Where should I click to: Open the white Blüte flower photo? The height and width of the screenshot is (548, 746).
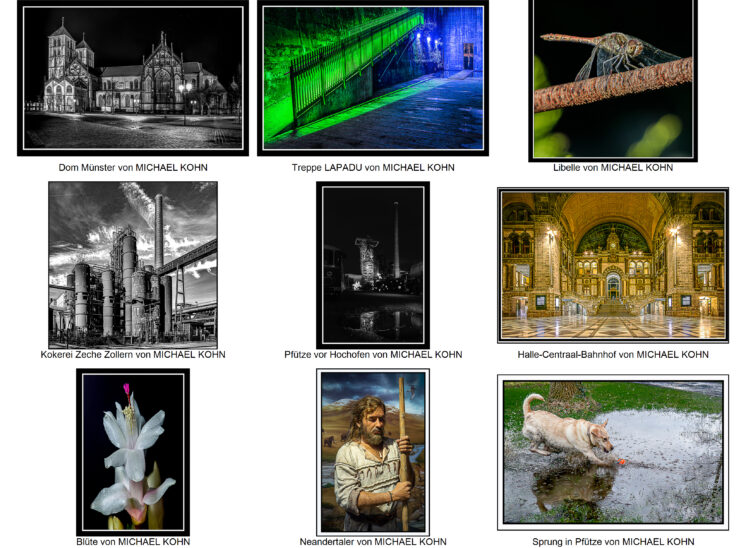(x=133, y=452)
